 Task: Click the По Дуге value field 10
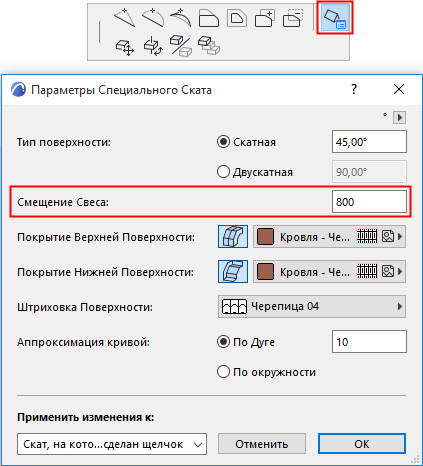[369, 342]
